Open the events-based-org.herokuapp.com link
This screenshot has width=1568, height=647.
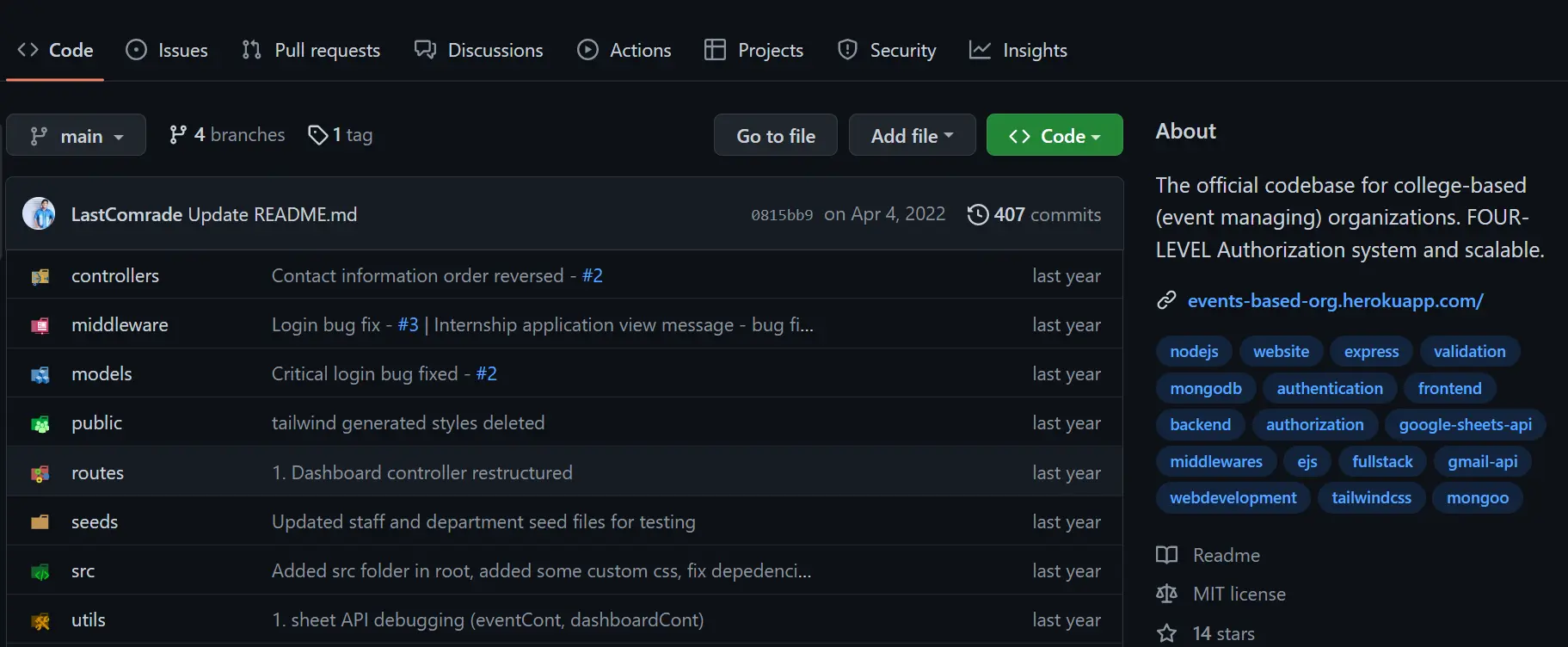(x=1335, y=300)
